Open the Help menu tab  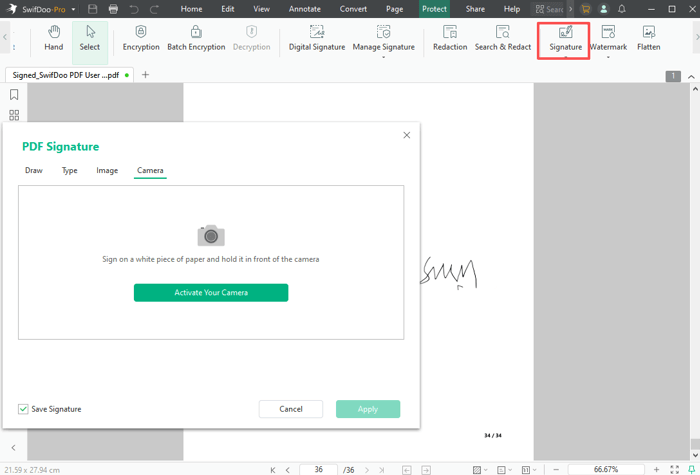point(512,9)
